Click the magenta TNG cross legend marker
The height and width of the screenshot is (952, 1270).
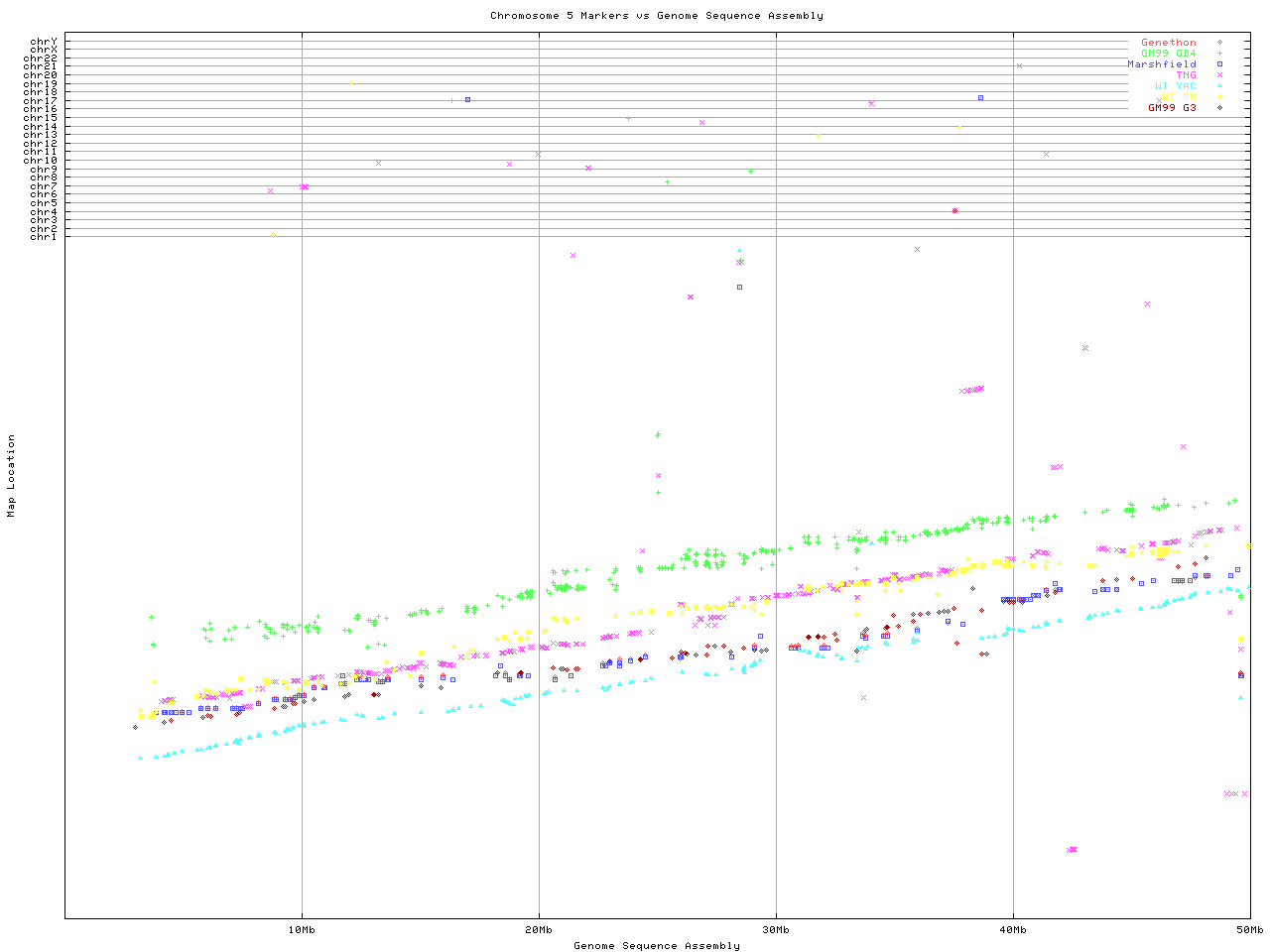point(1219,75)
